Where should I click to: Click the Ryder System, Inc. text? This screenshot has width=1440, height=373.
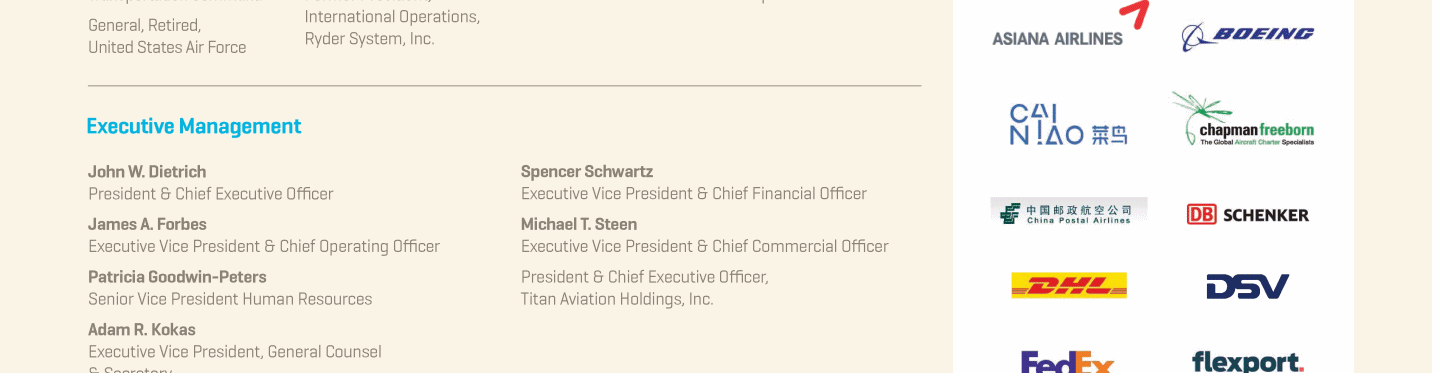370,39
